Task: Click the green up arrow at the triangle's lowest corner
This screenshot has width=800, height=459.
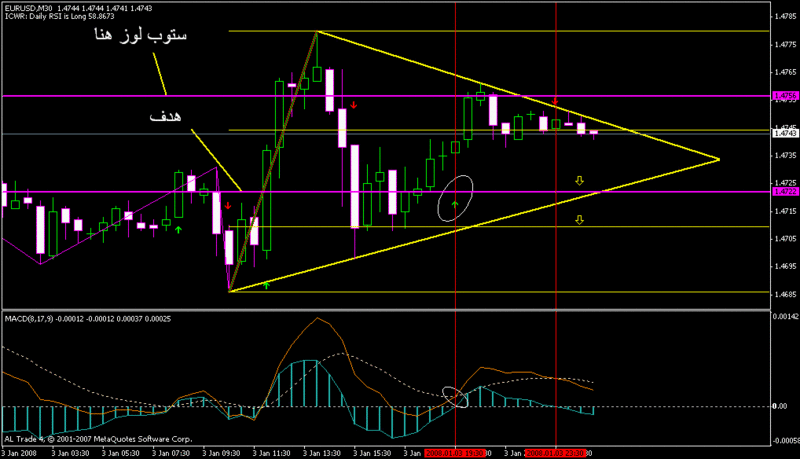Action: pos(266,285)
